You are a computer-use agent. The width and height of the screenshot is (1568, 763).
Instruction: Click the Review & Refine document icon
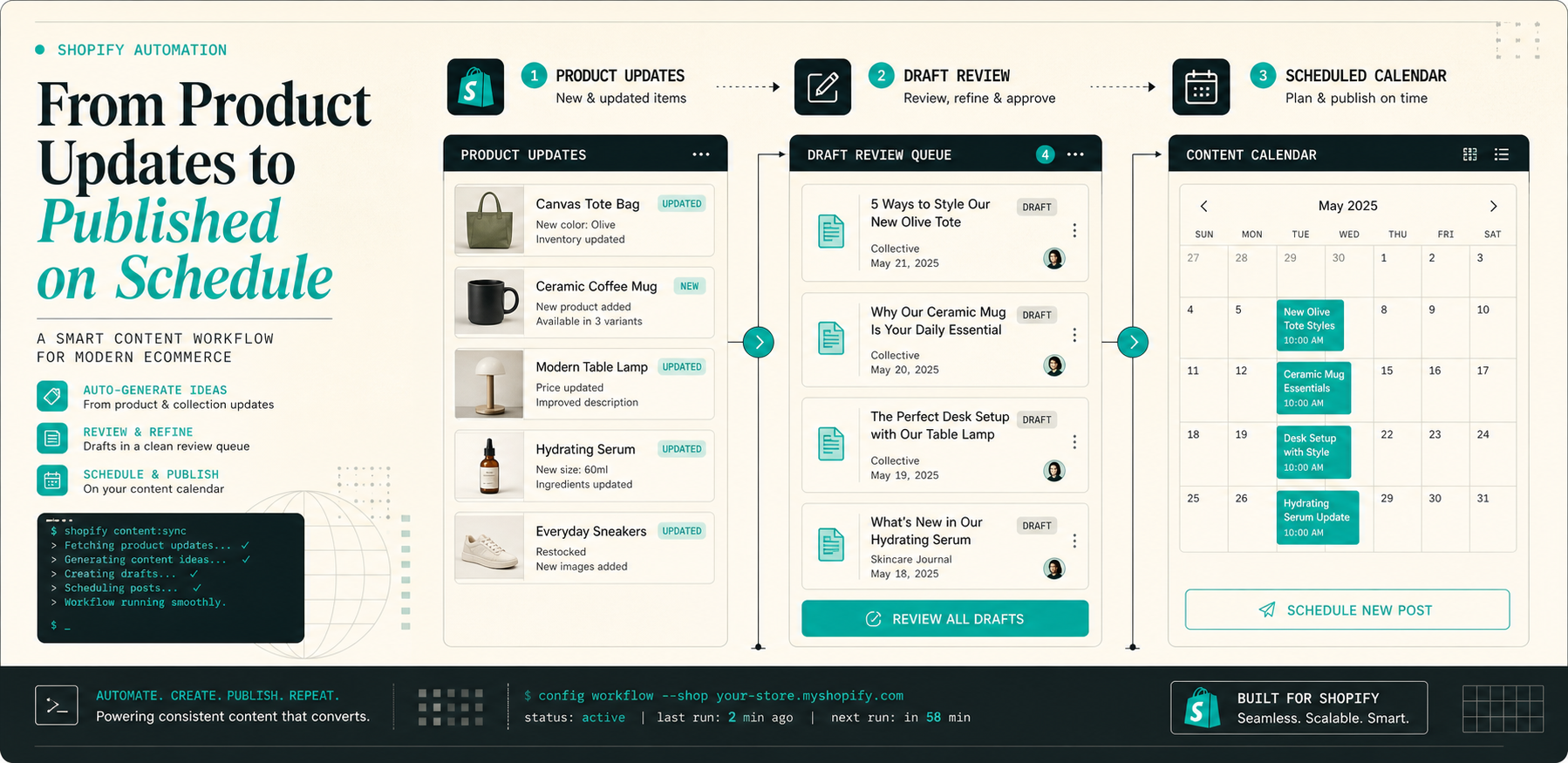click(52, 438)
